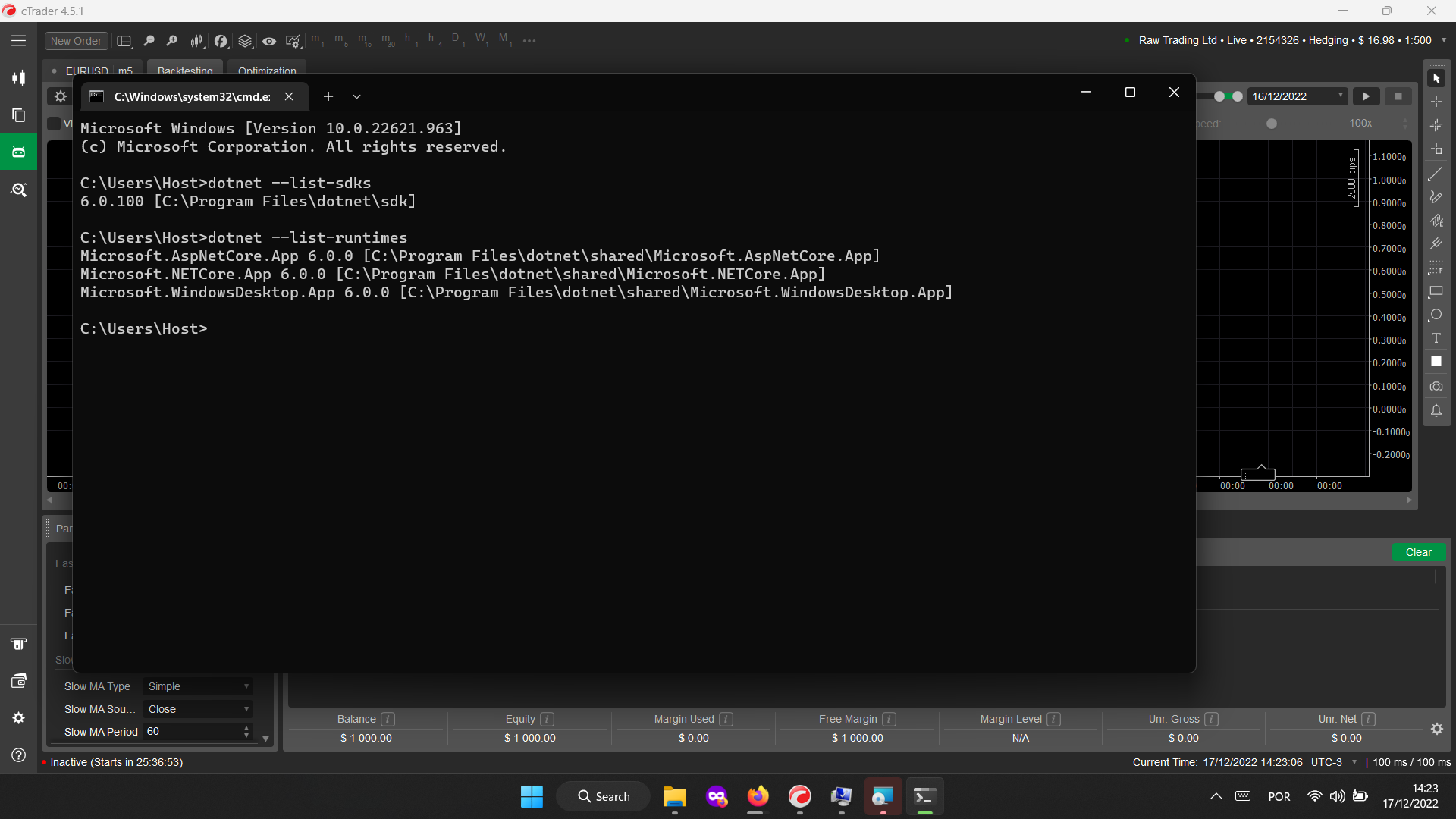1456x819 pixels.
Task: Select the h4 timeframe
Action: 434,39
